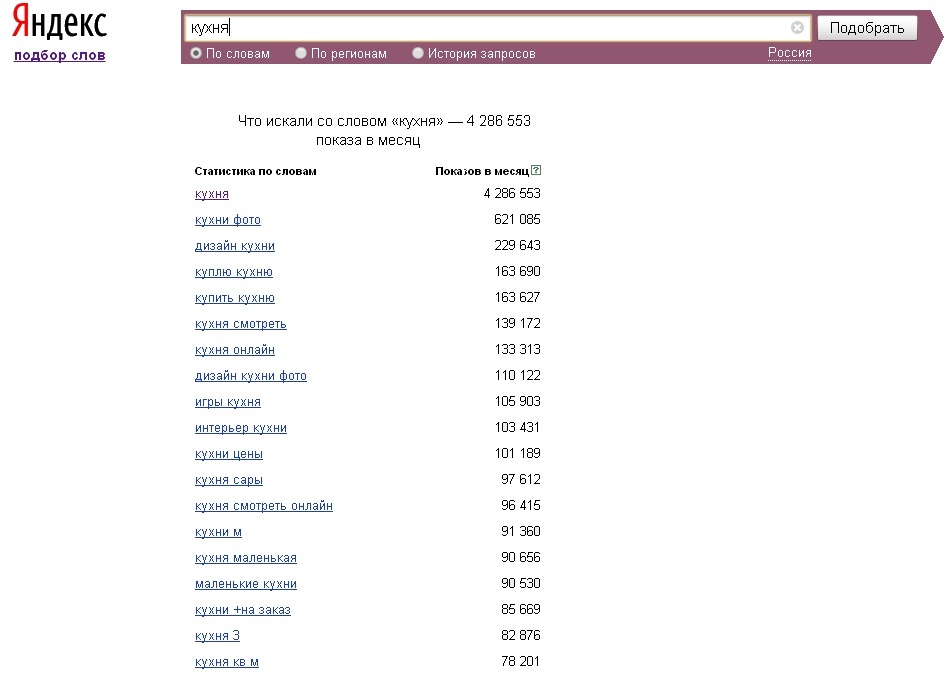Click the search field containing кухня
Image resolution: width=948 pixels, height=676 pixels.
coord(497,28)
